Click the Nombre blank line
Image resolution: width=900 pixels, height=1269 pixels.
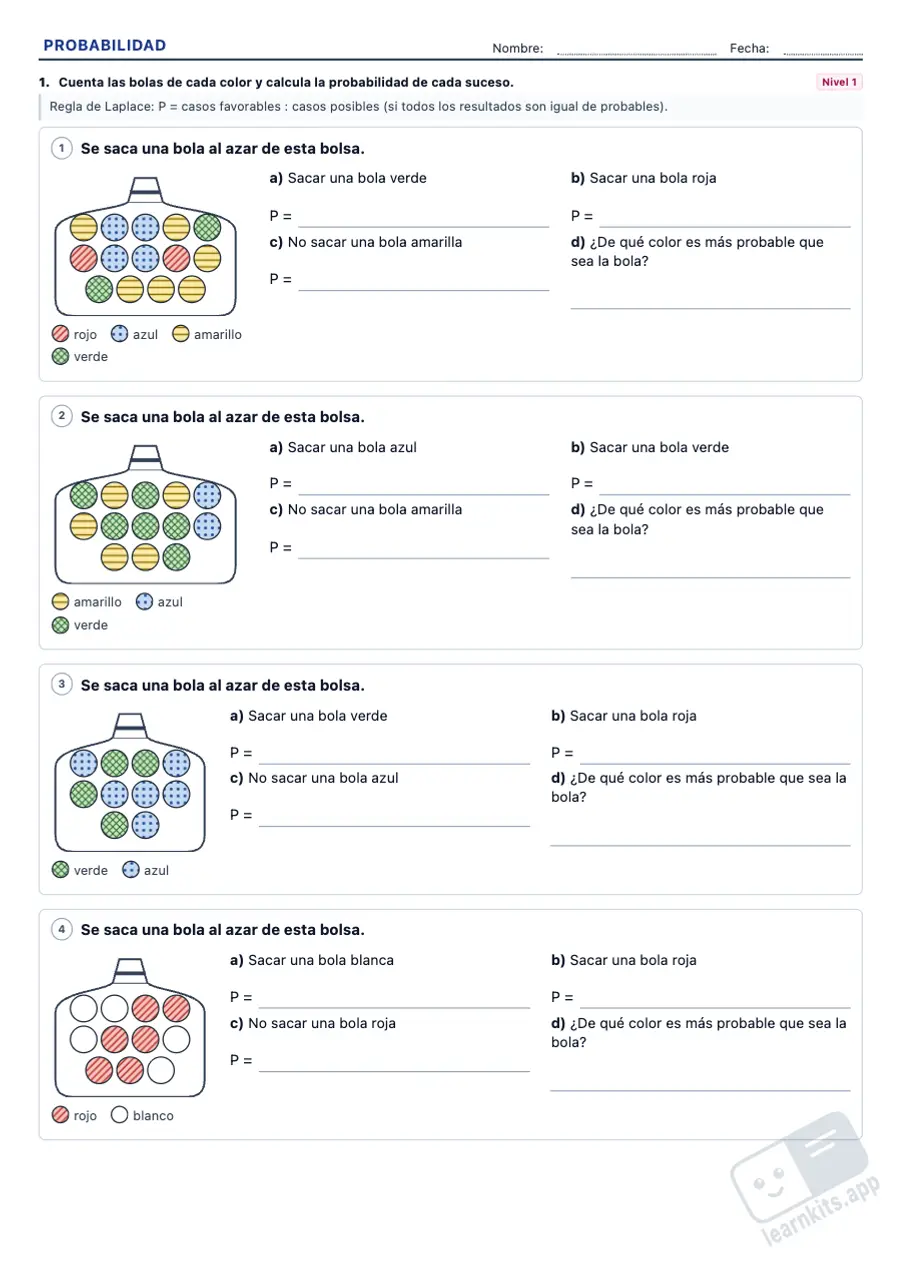coord(636,53)
